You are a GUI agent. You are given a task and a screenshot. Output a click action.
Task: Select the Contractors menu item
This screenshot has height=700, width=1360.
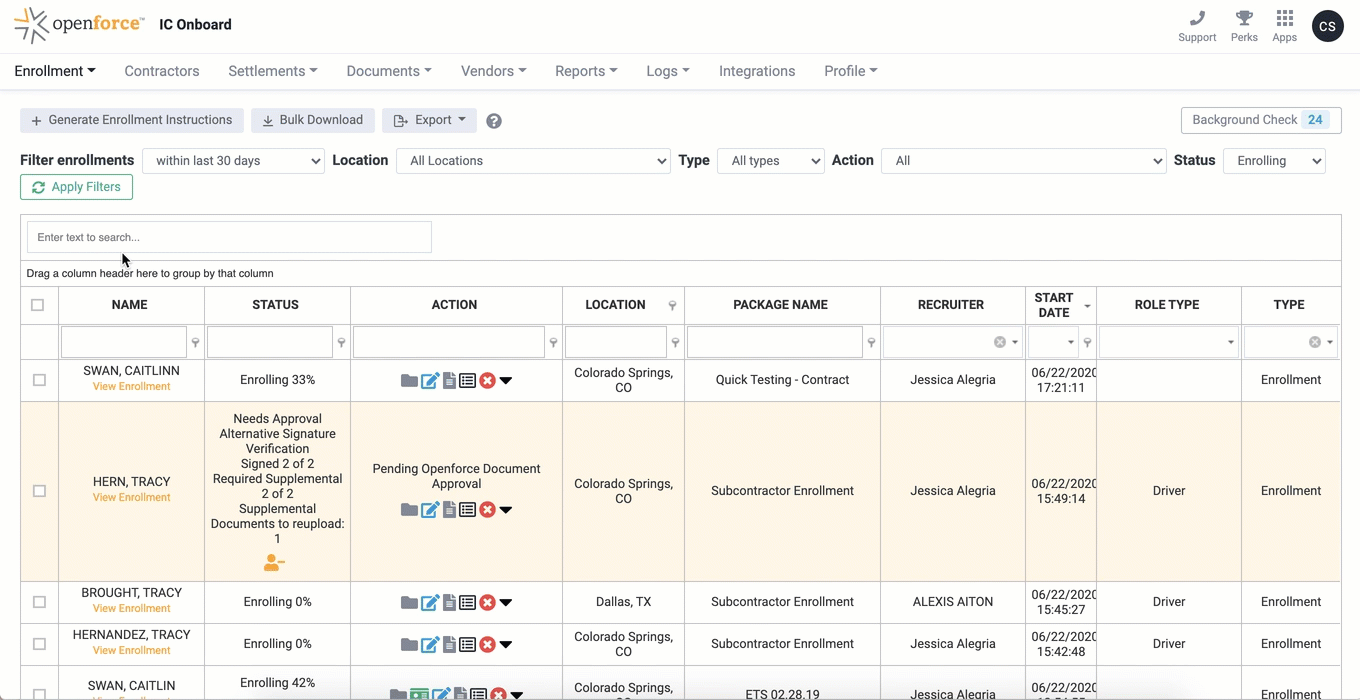[x=161, y=71]
